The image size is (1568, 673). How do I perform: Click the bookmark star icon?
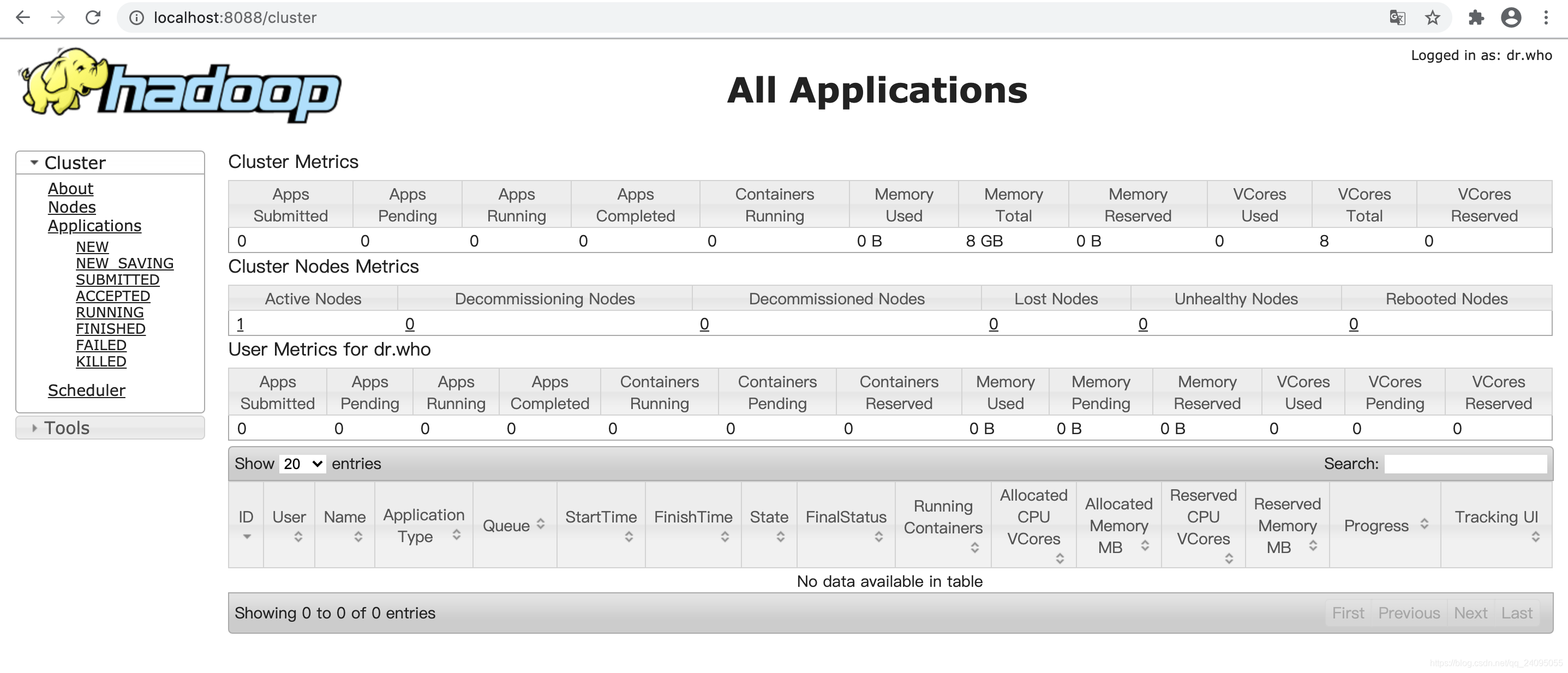(1431, 18)
